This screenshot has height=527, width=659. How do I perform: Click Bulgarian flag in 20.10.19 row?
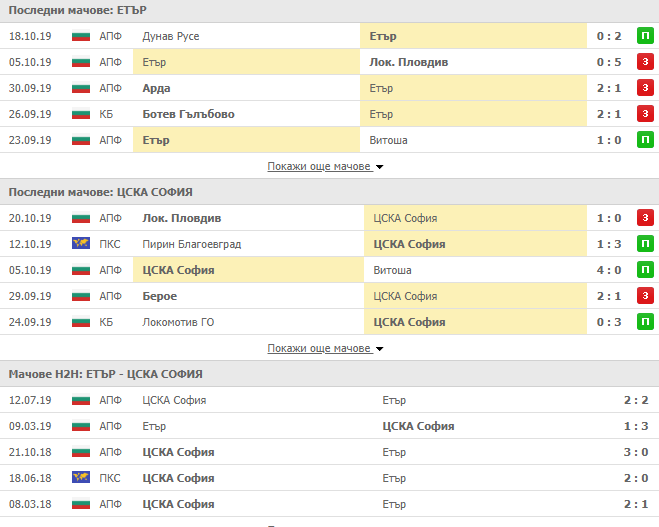[x=81, y=218]
